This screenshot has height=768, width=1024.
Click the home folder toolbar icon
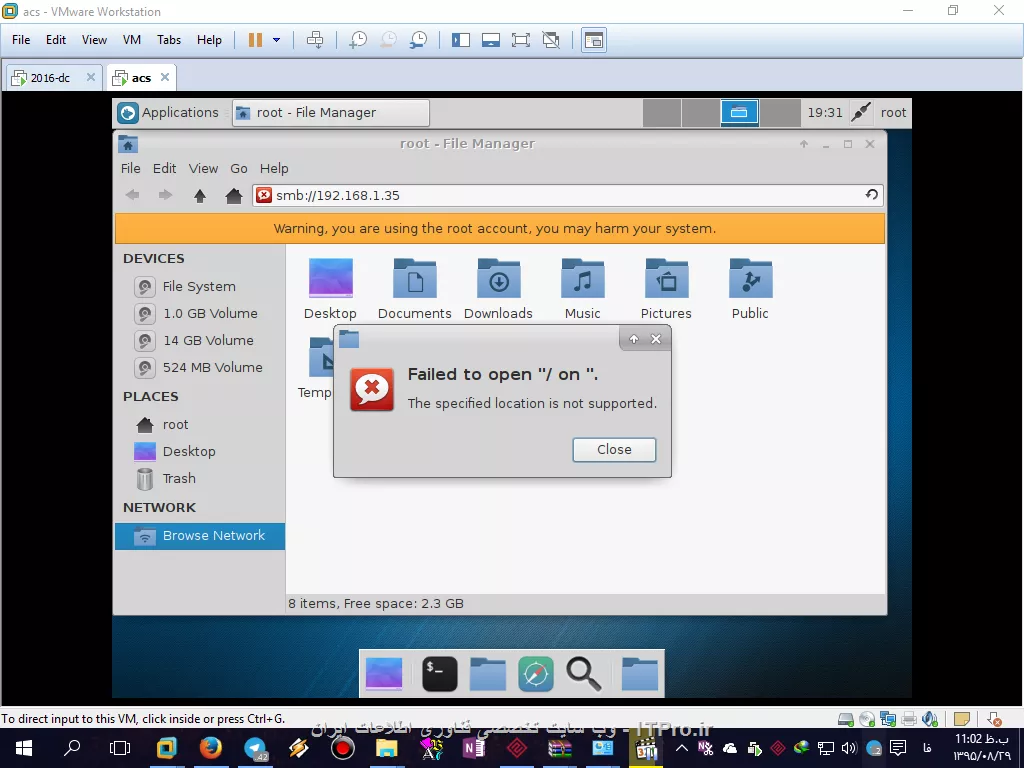[234, 195]
